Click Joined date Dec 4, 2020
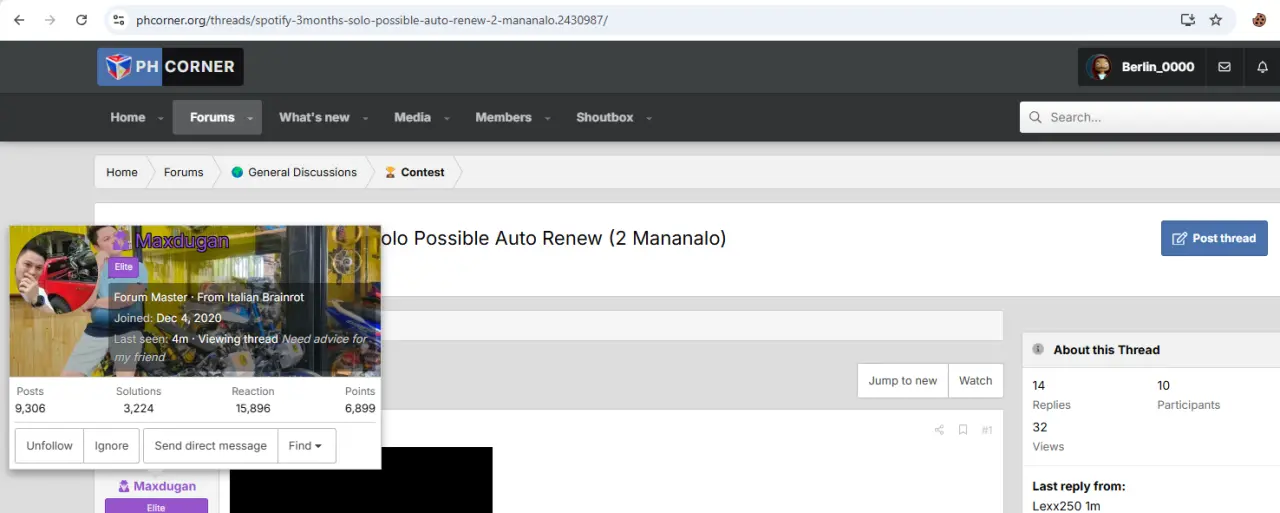1280x513 pixels. pos(189,318)
